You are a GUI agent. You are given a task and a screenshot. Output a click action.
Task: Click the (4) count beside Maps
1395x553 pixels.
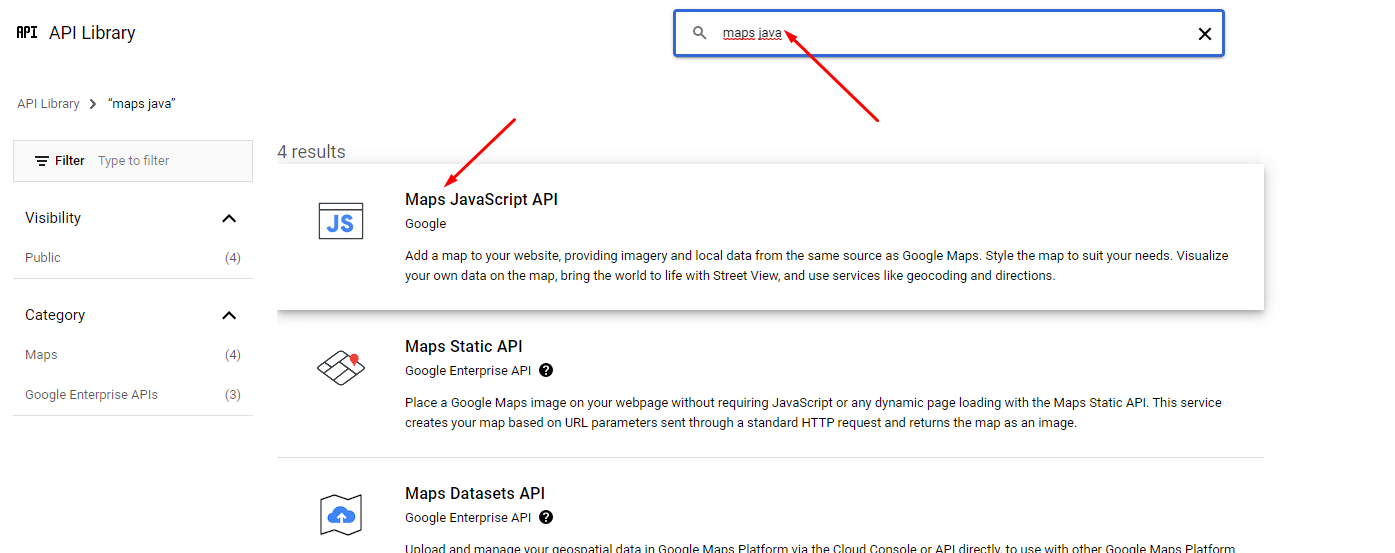[x=233, y=355]
